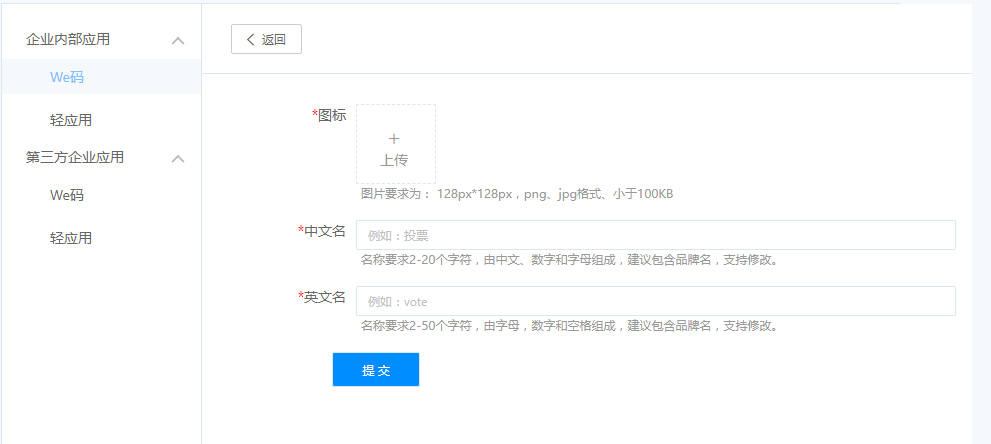Focus the 英文名 input field

click(x=655, y=301)
